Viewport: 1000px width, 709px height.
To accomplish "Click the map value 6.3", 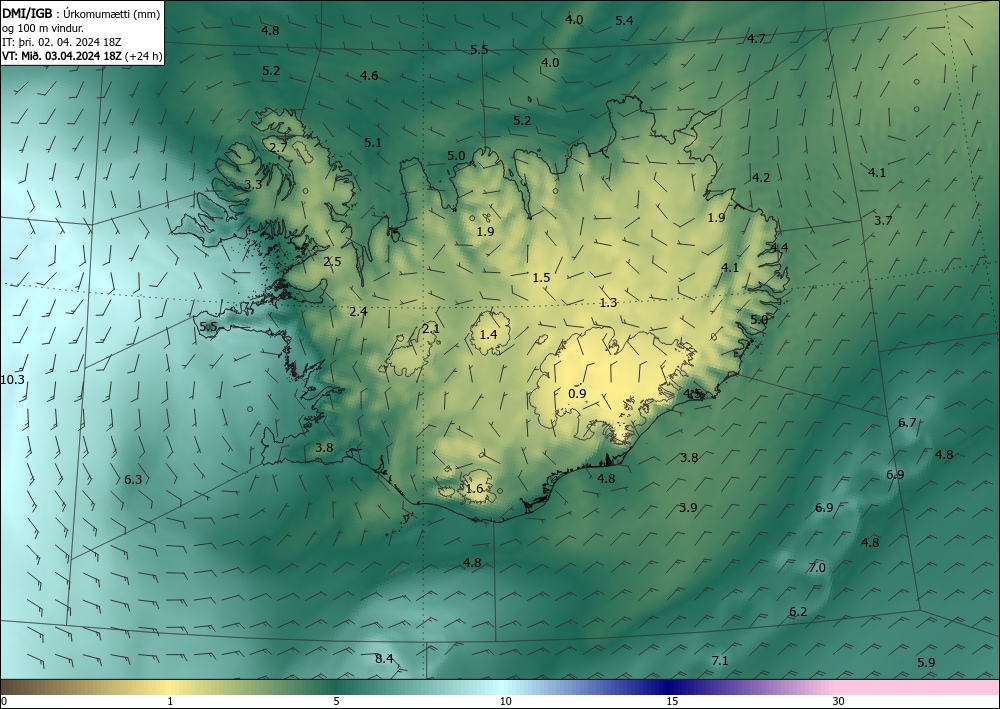I will (x=133, y=479).
